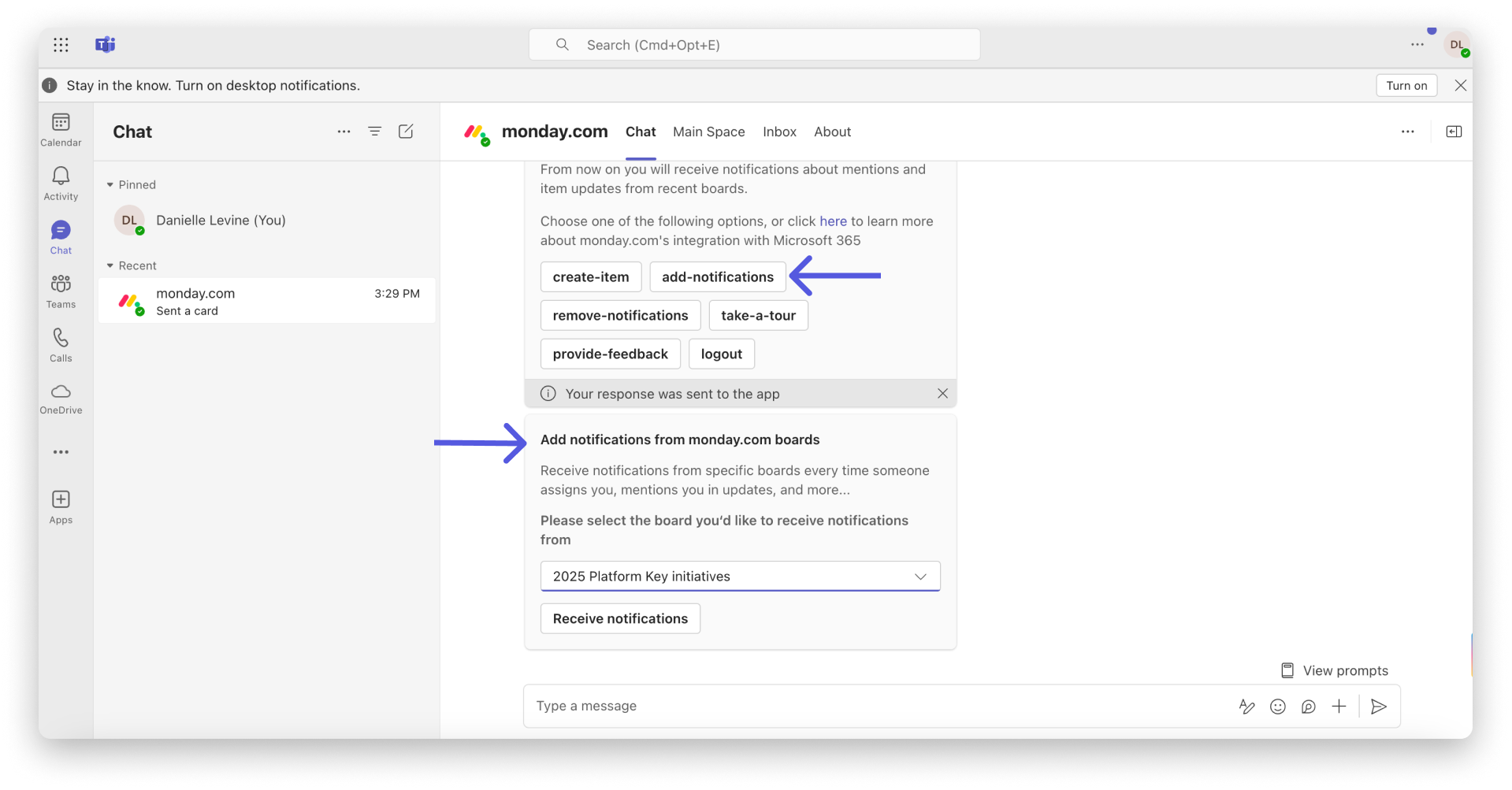Click the View prompts button
The image size is (1512, 790).
[1335, 670]
